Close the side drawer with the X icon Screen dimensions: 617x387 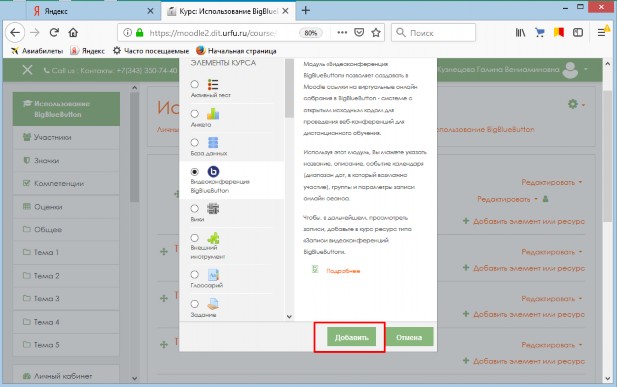(x=27, y=70)
